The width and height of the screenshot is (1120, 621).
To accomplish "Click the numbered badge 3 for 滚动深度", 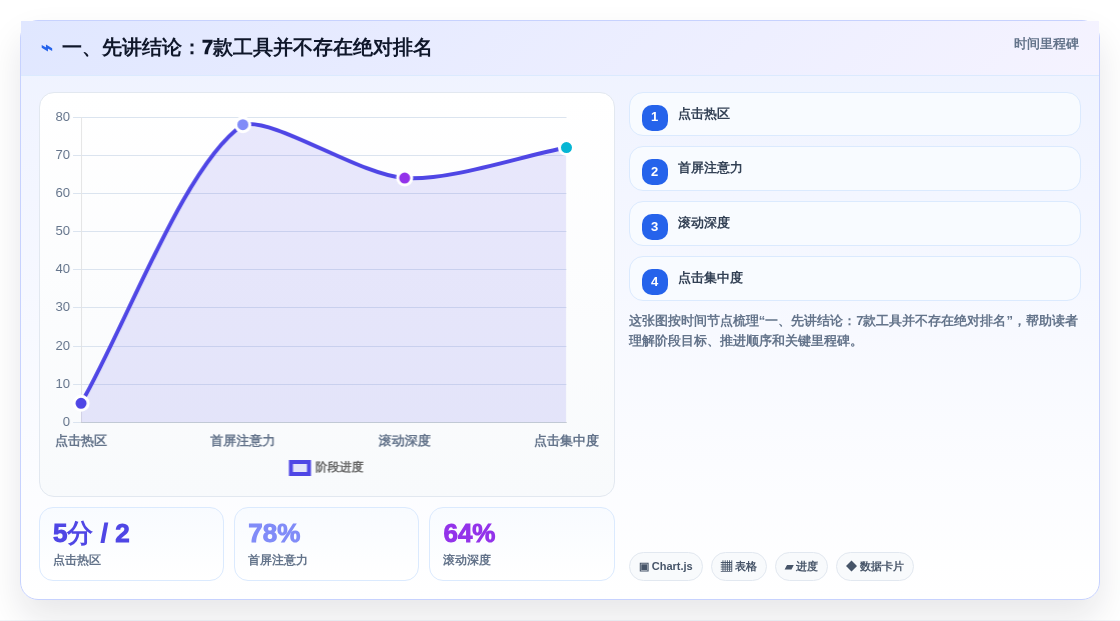I will tap(654, 227).
